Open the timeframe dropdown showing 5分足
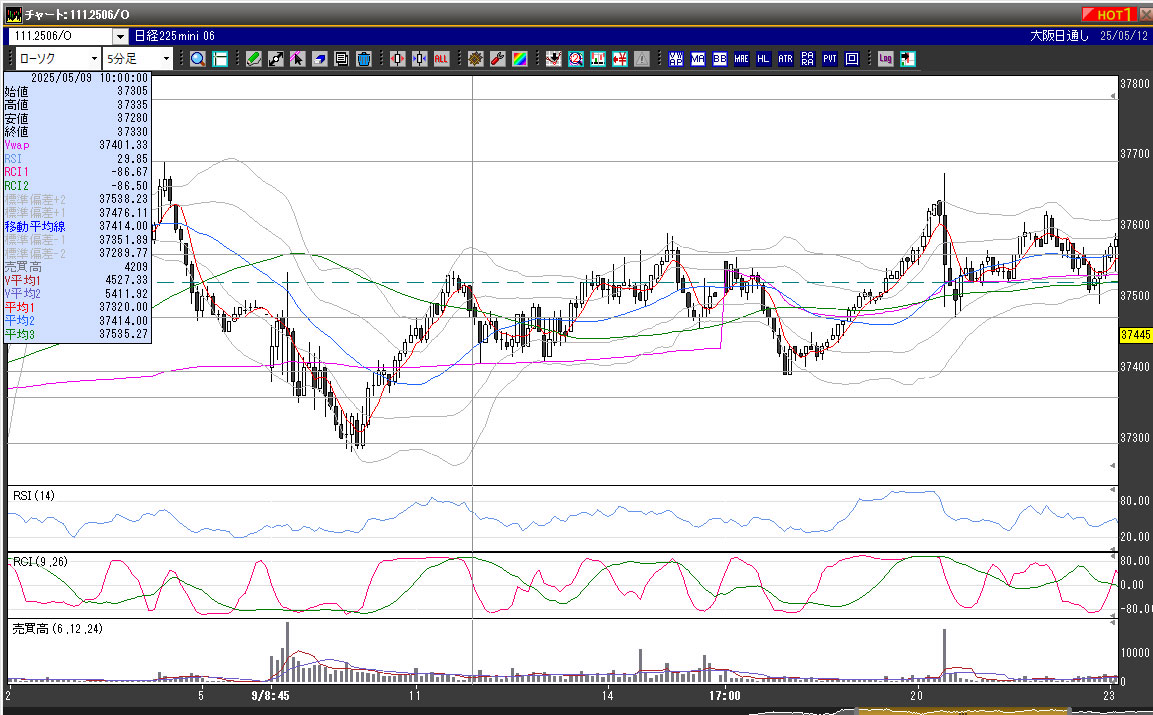The height and width of the screenshot is (715, 1153). click(x=138, y=59)
